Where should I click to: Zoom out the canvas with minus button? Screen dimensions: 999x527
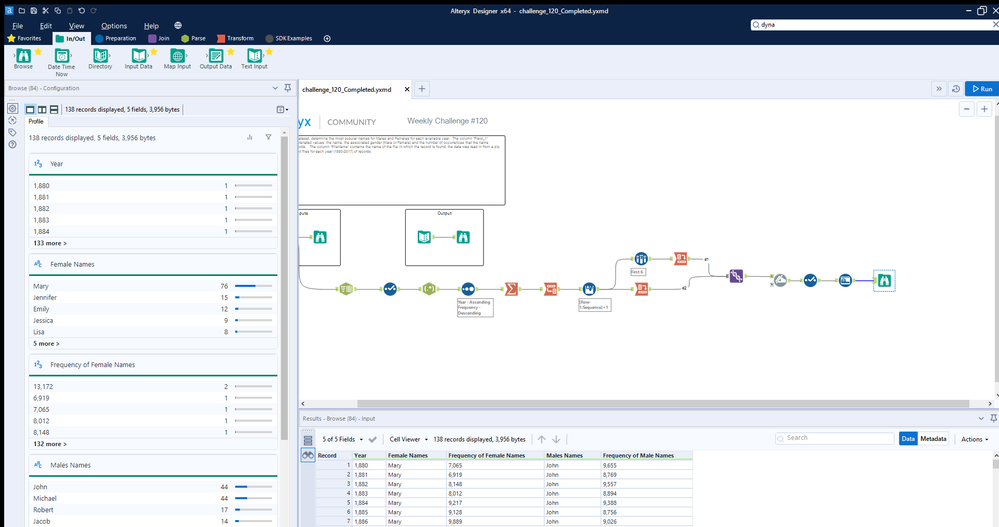point(967,109)
